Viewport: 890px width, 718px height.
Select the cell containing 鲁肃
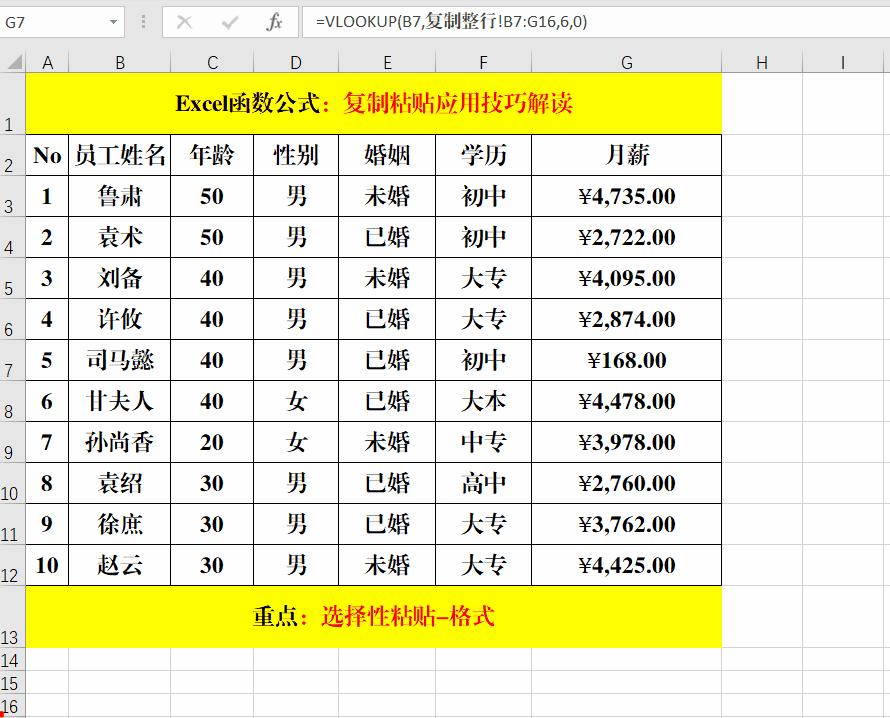click(x=119, y=196)
